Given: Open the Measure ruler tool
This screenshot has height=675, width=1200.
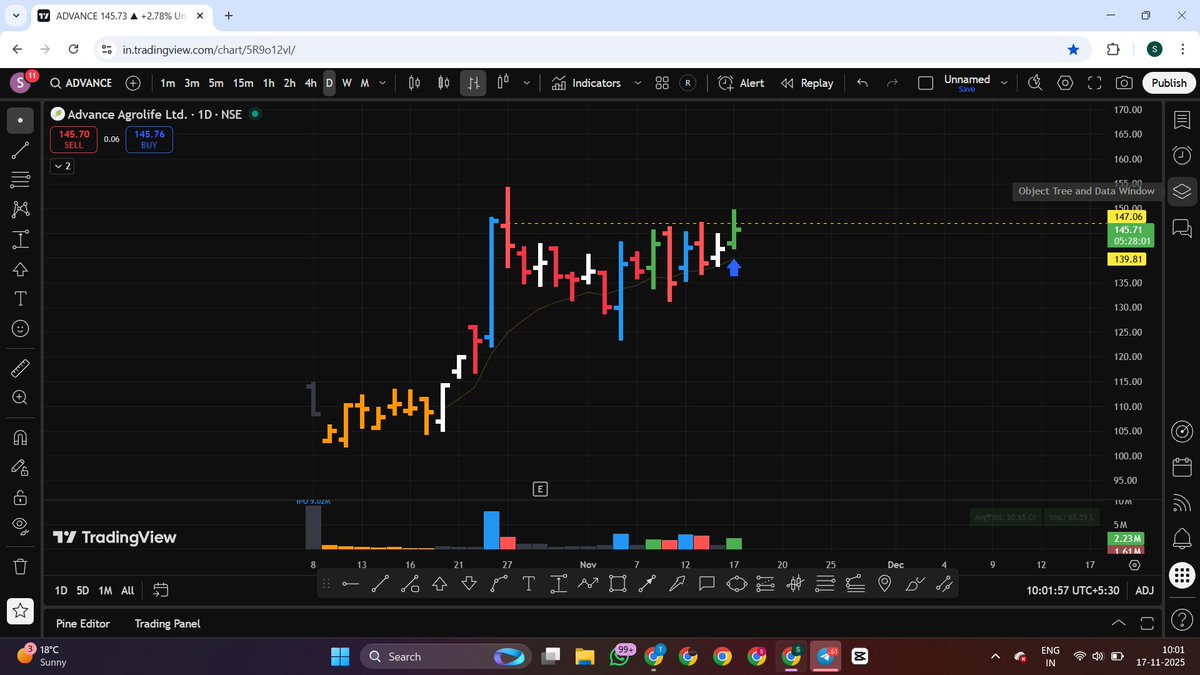Looking at the screenshot, I should (20, 367).
